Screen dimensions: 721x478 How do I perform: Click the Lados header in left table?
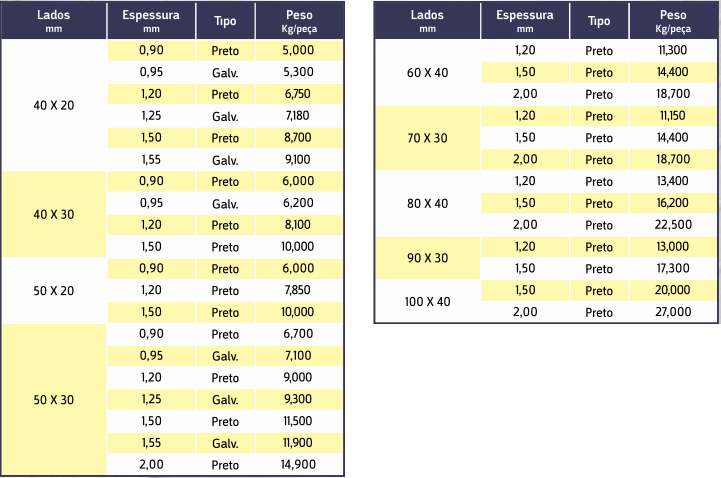pos(54,20)
